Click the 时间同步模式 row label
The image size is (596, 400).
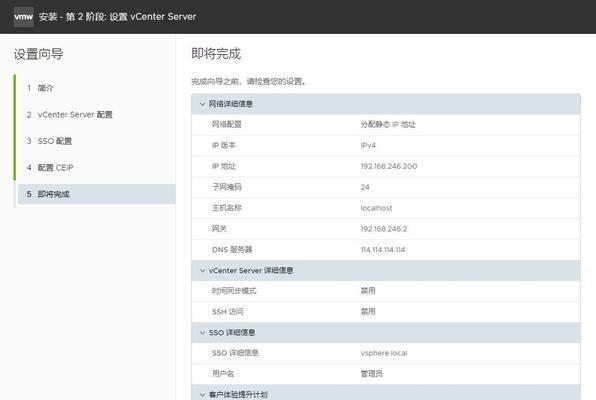[234, 291]
